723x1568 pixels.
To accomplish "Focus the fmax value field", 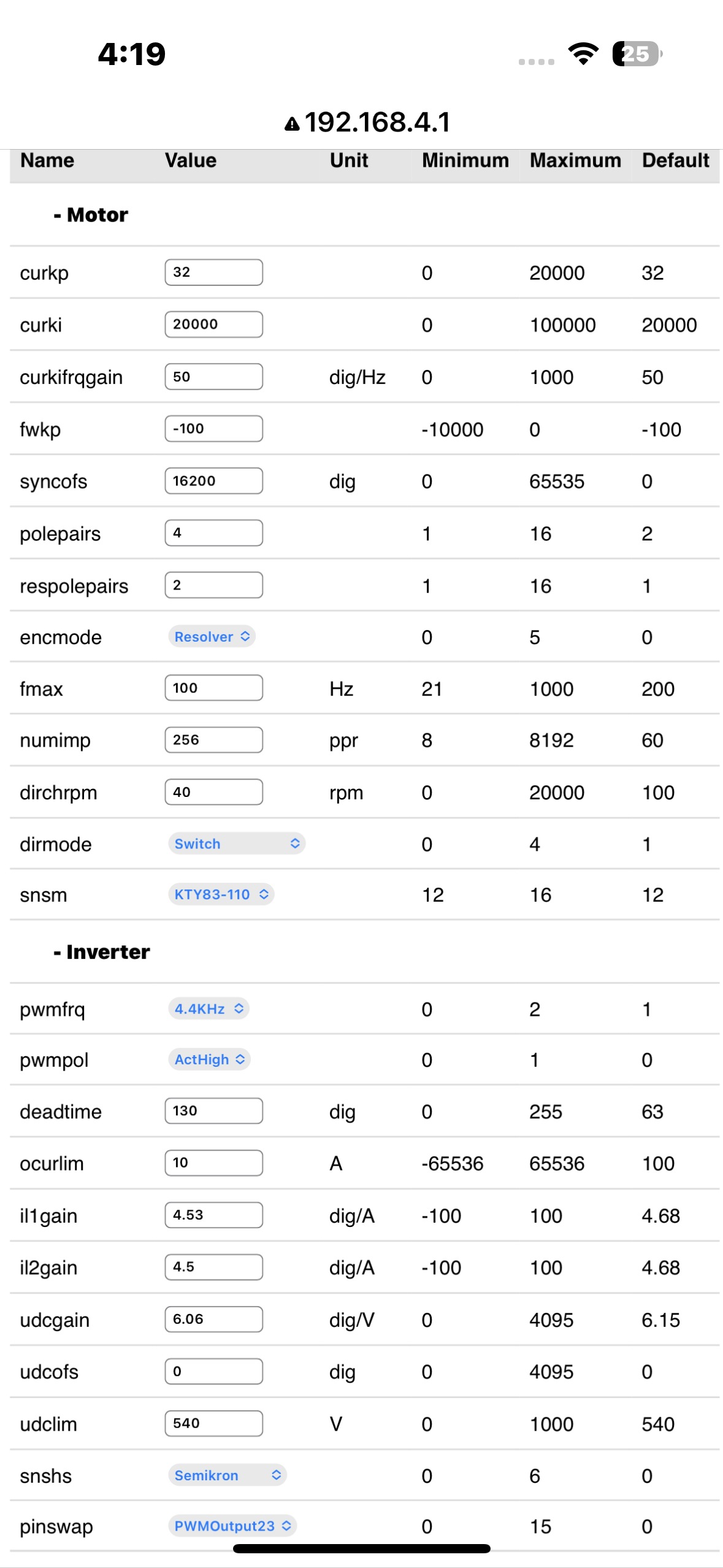I will pyautogui.click(x=213, y=688).
